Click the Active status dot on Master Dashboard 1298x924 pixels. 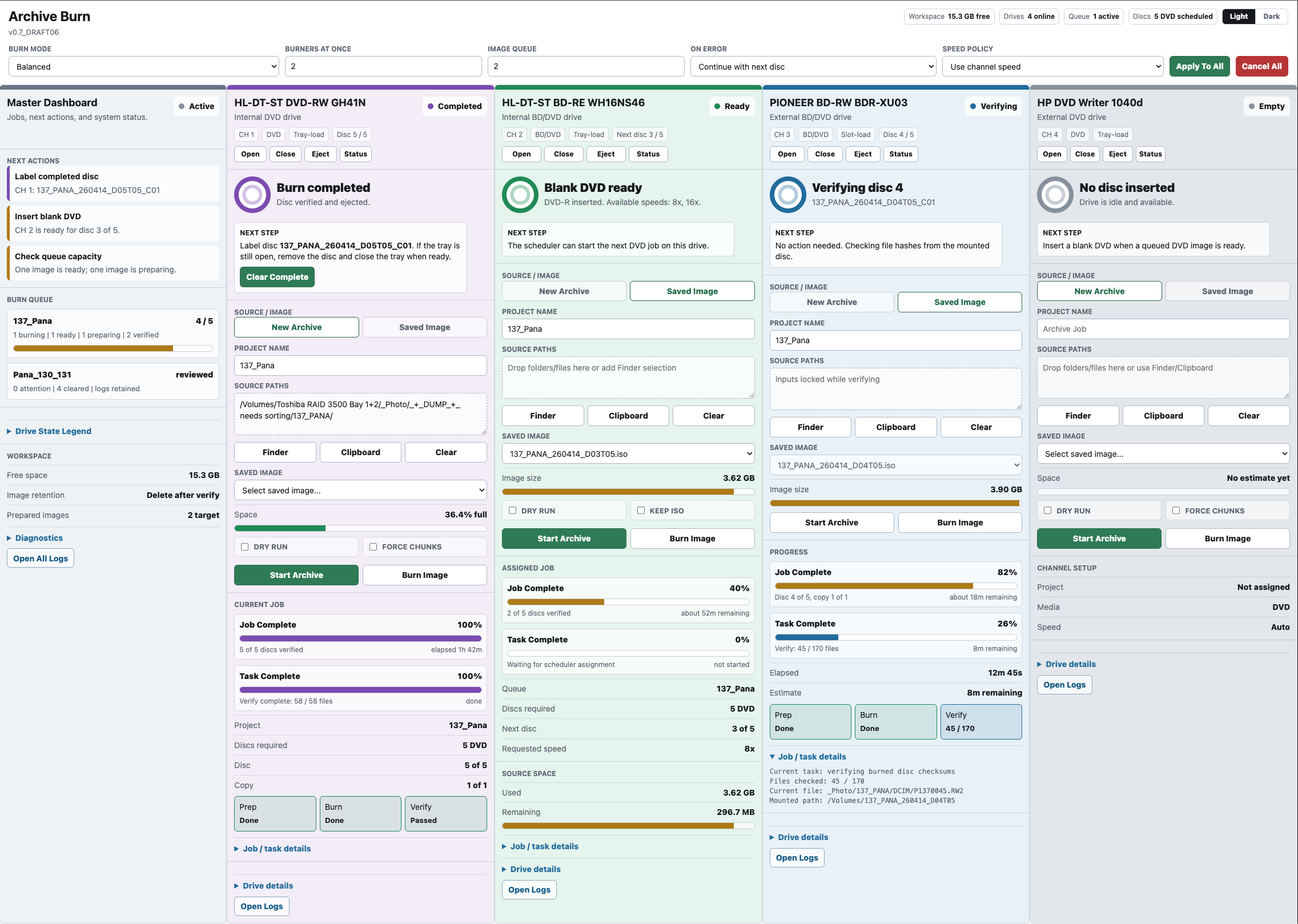[x=182, y=106]
